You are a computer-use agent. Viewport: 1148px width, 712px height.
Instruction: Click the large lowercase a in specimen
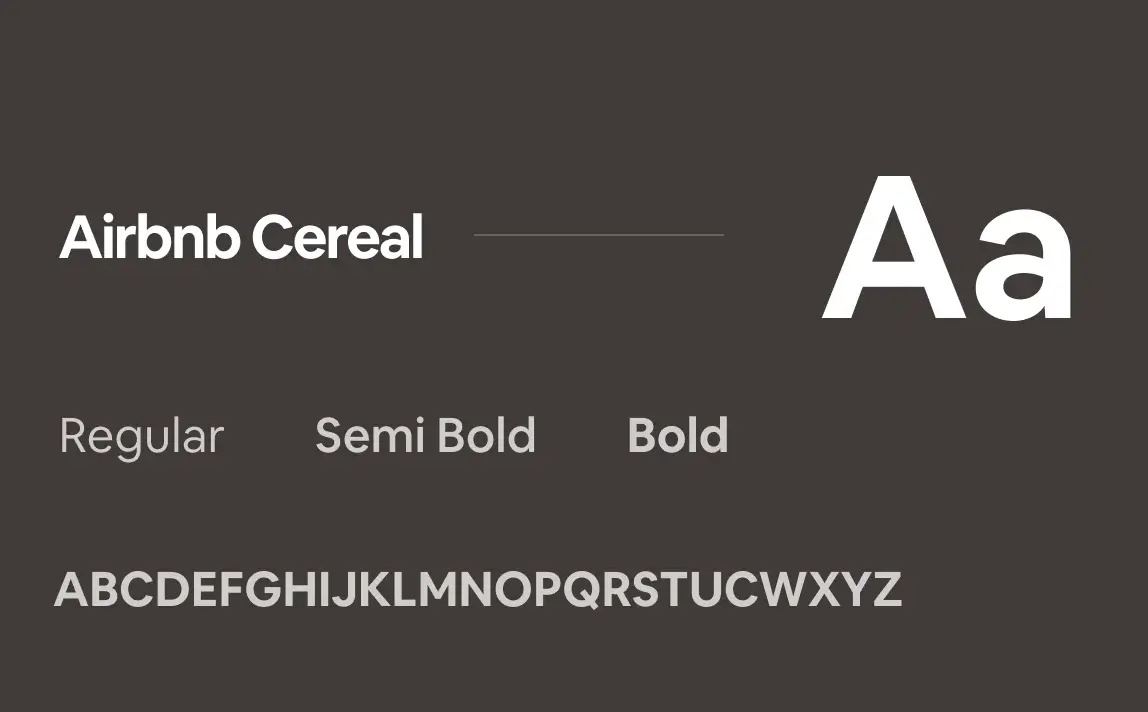(1023, 265)
